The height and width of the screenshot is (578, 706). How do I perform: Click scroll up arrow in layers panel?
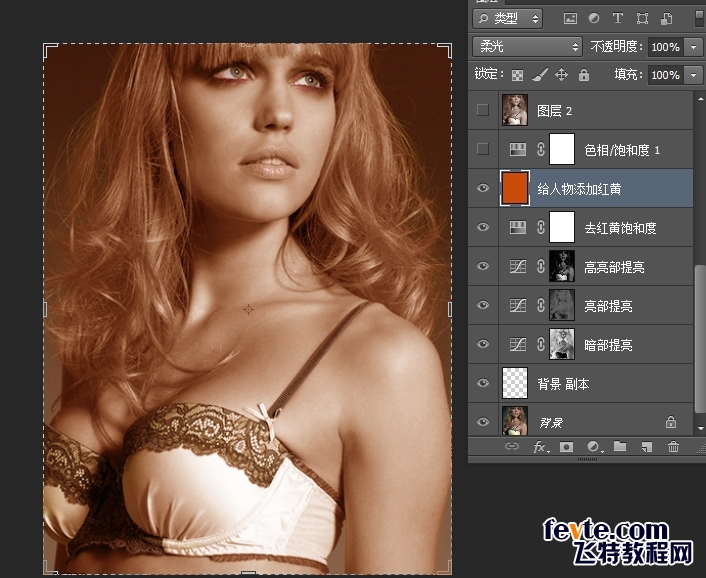click(x=700, y=99)
